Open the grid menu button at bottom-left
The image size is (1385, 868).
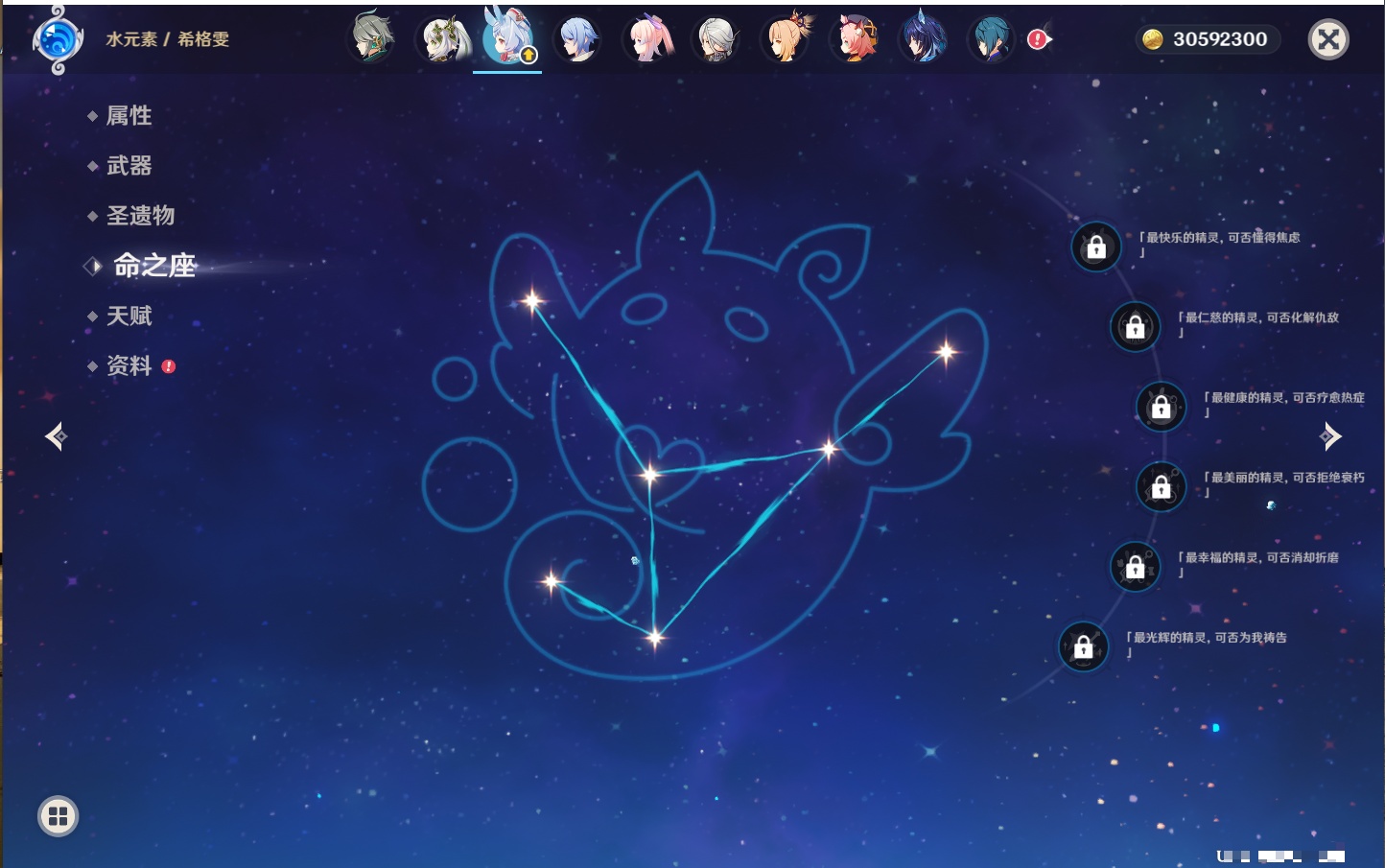pyautogui.click(x=58, y=816)
